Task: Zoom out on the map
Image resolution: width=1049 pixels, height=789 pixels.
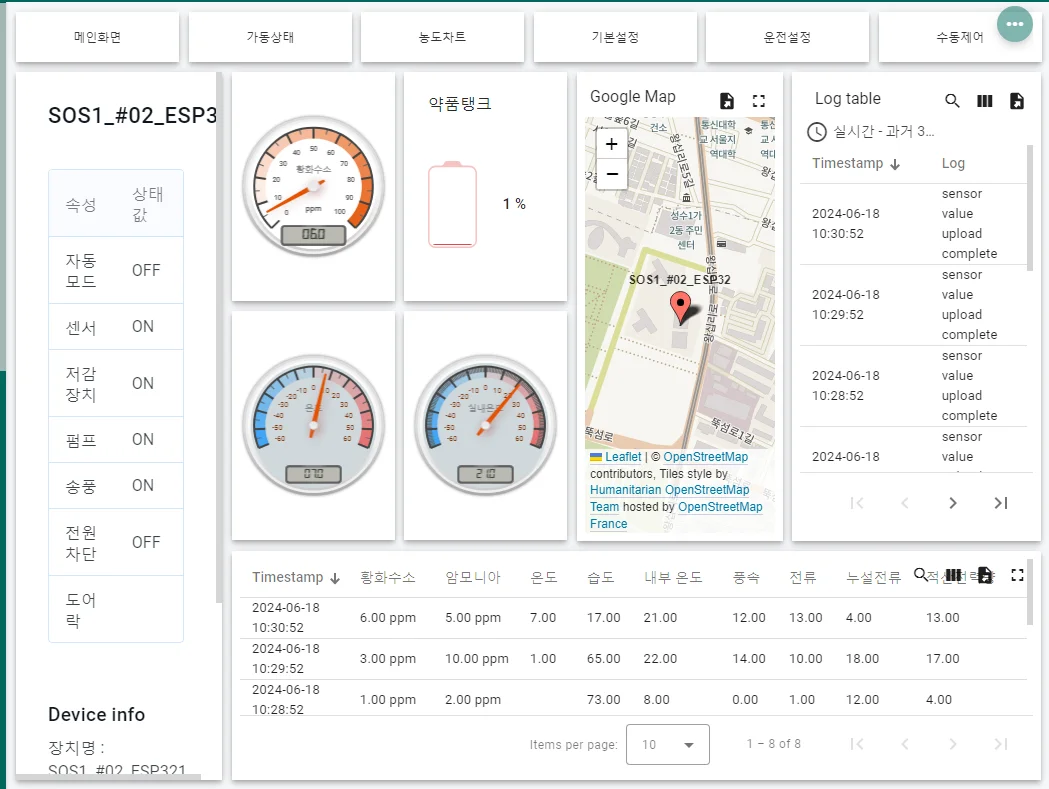Action: click(x=611, y=174)
